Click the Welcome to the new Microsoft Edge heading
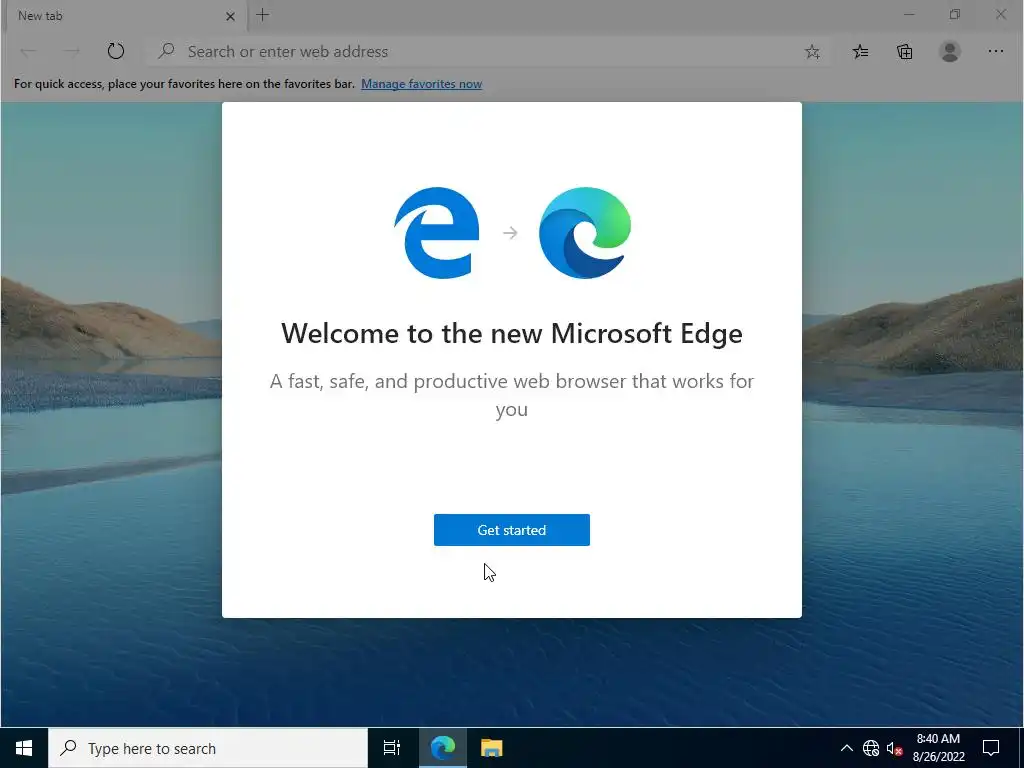This screenshot has height=768, width=1024. (x=511, y=334)
